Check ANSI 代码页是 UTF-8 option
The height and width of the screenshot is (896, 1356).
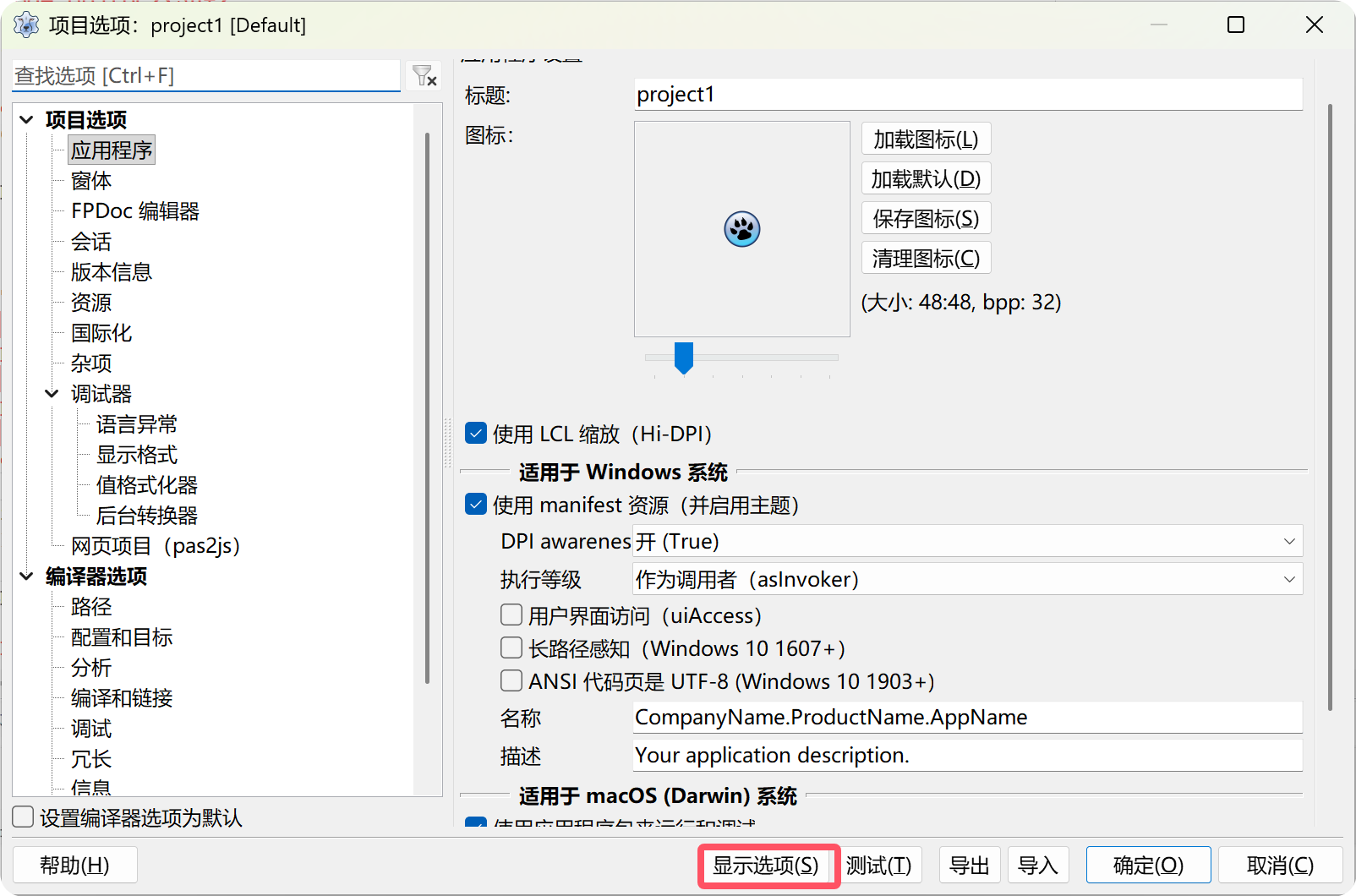point(511,680)
